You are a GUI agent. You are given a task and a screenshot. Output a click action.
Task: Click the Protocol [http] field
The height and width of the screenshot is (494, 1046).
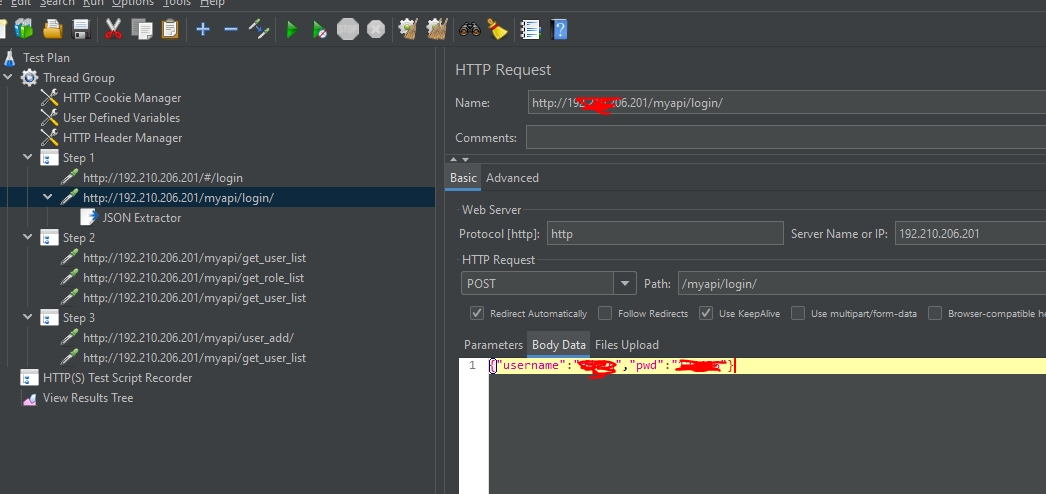point(665,234)
